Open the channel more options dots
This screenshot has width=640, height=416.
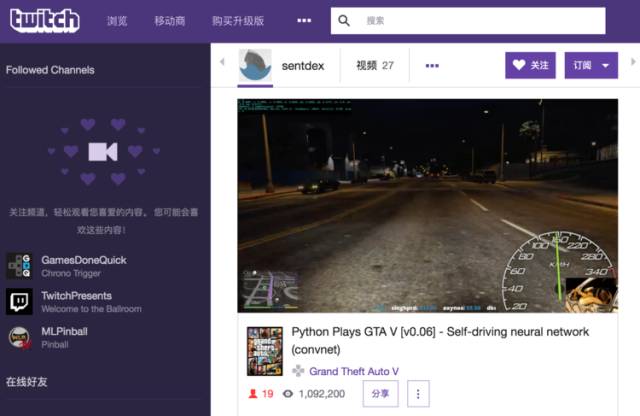pos(432,65)
